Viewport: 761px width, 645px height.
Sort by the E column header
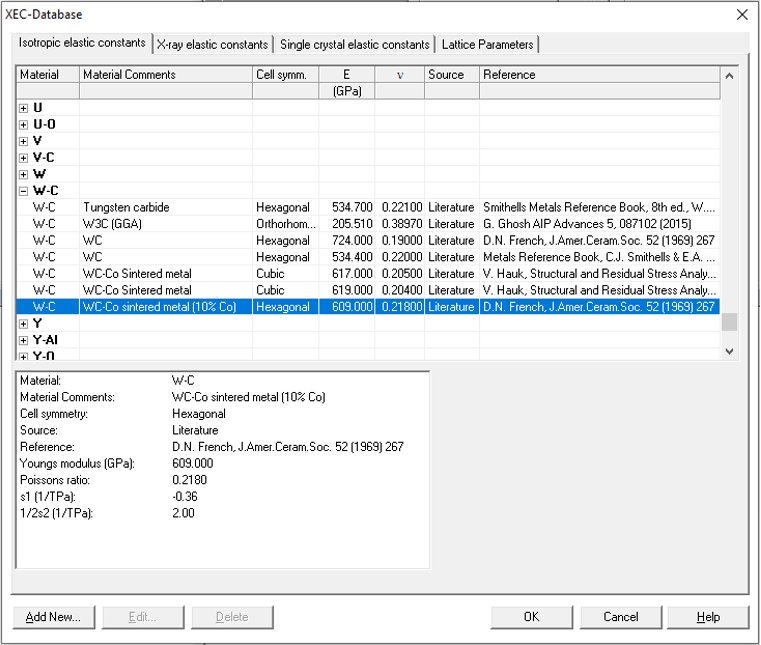[346, 74]
